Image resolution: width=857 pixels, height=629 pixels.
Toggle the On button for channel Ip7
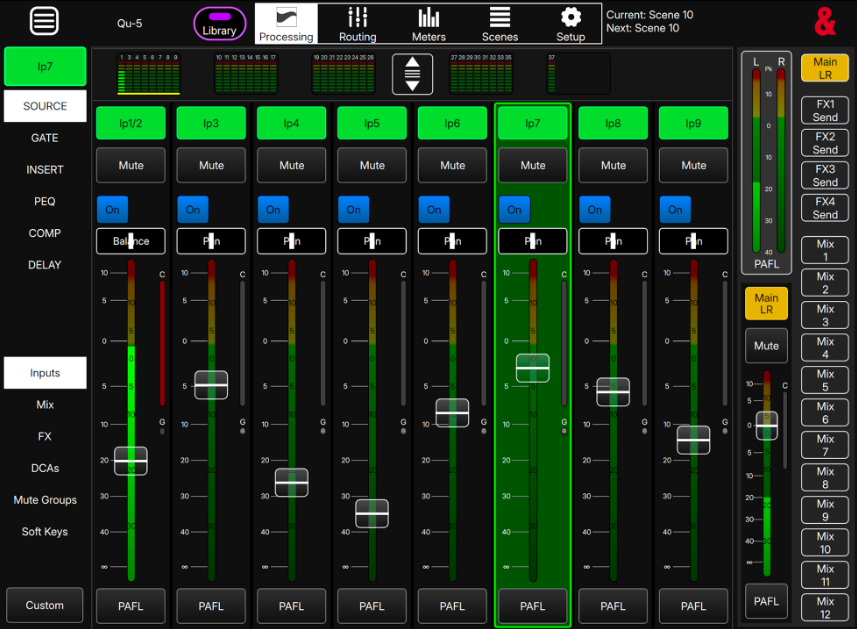tap(514, 209)
